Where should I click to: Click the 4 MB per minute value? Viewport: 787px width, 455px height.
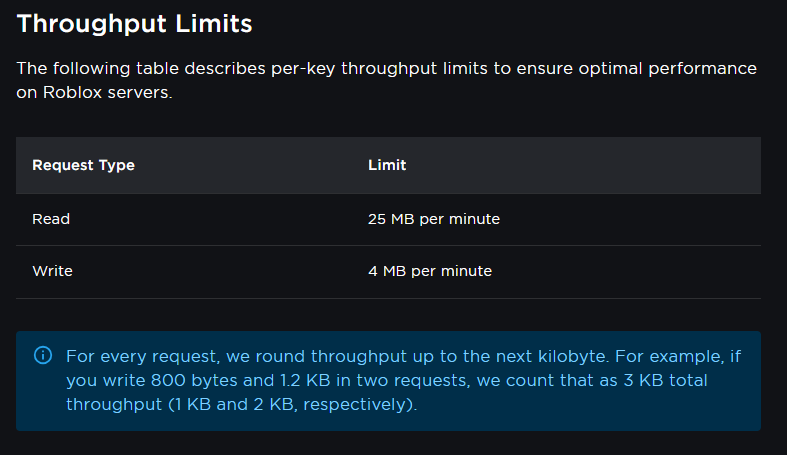point(430,271)
